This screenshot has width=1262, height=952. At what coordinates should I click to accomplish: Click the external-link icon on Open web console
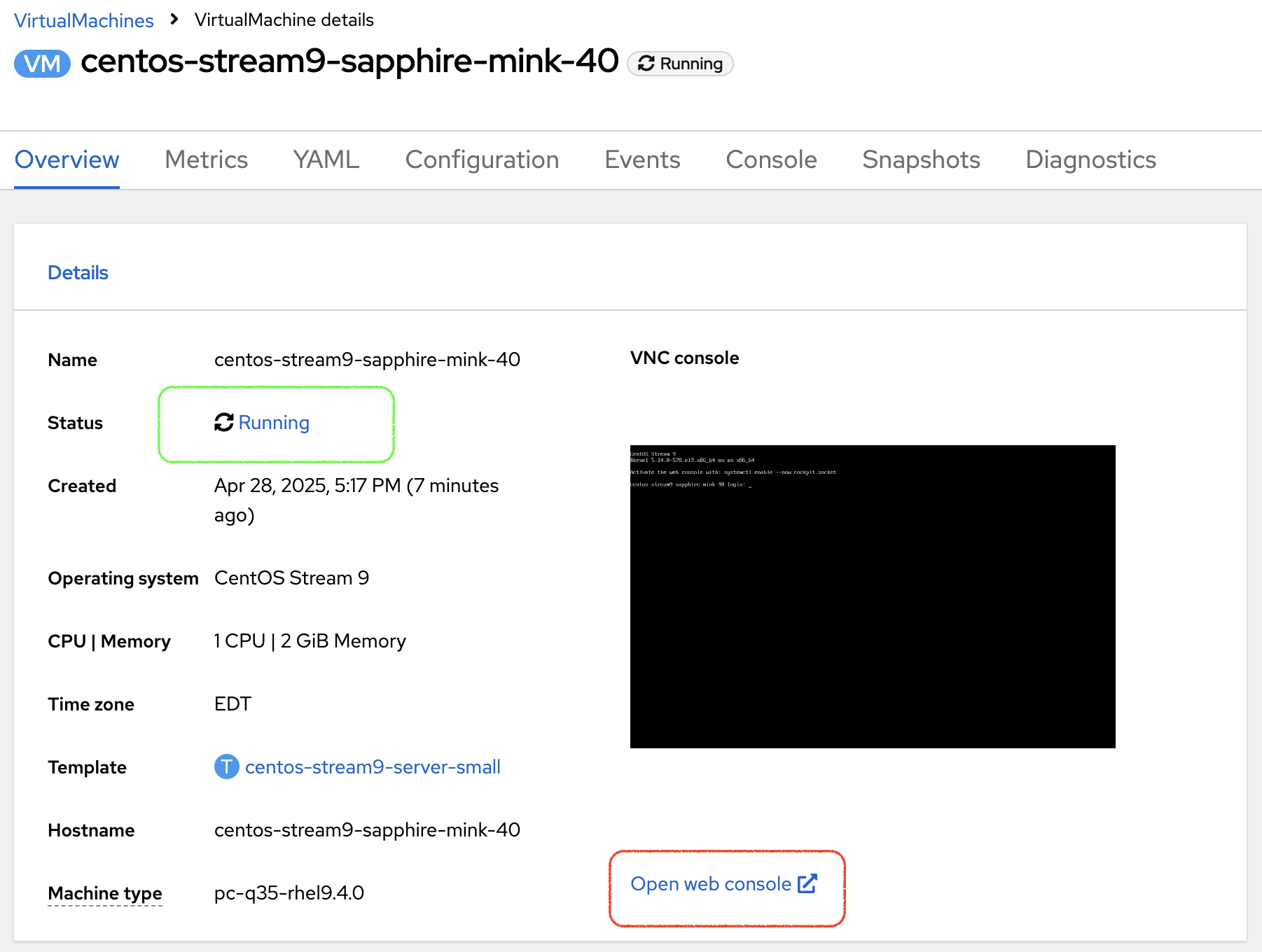pyautogui.click(x=807, y=883)
